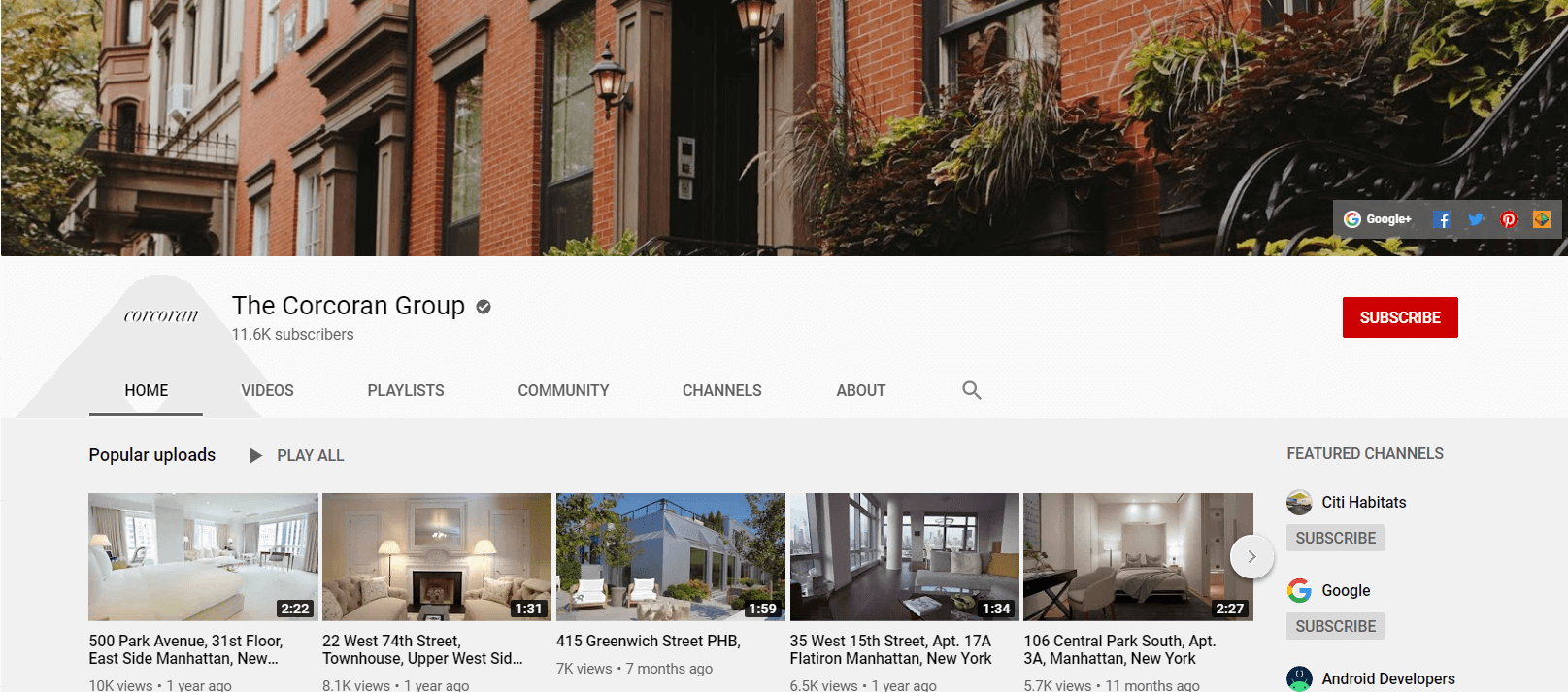Go to the COMMUNITY tab

[563, 390]
